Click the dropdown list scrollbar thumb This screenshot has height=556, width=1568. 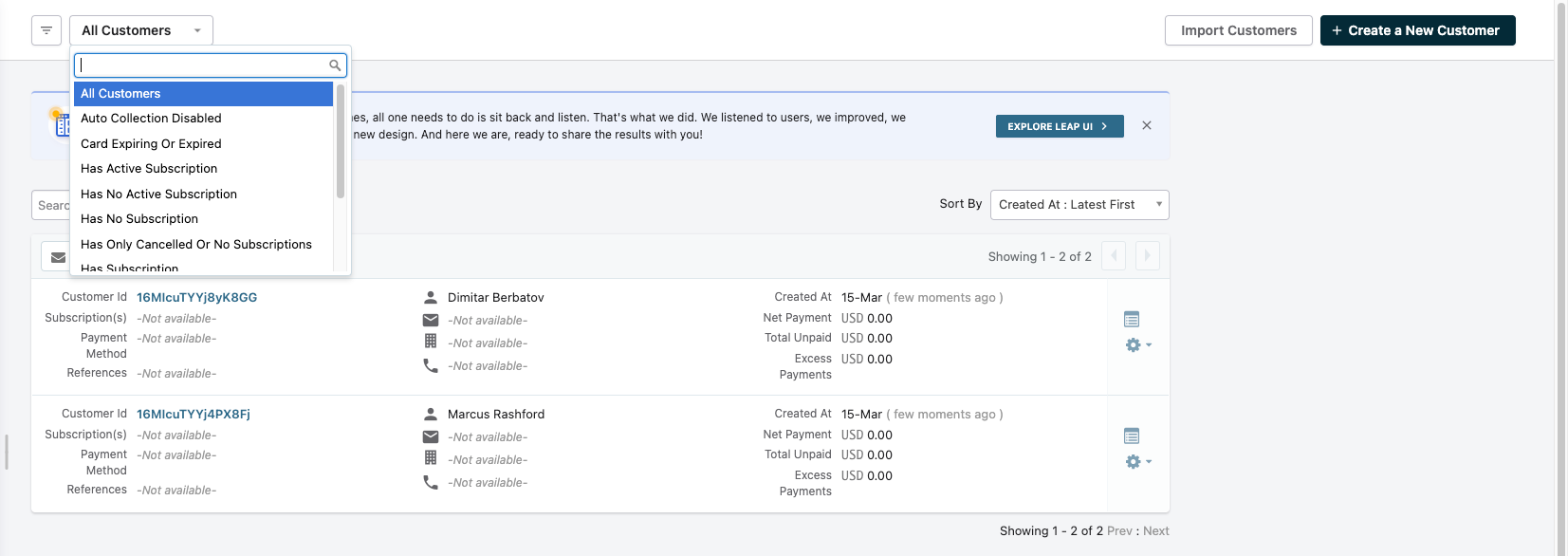click(x=340, y=142)
